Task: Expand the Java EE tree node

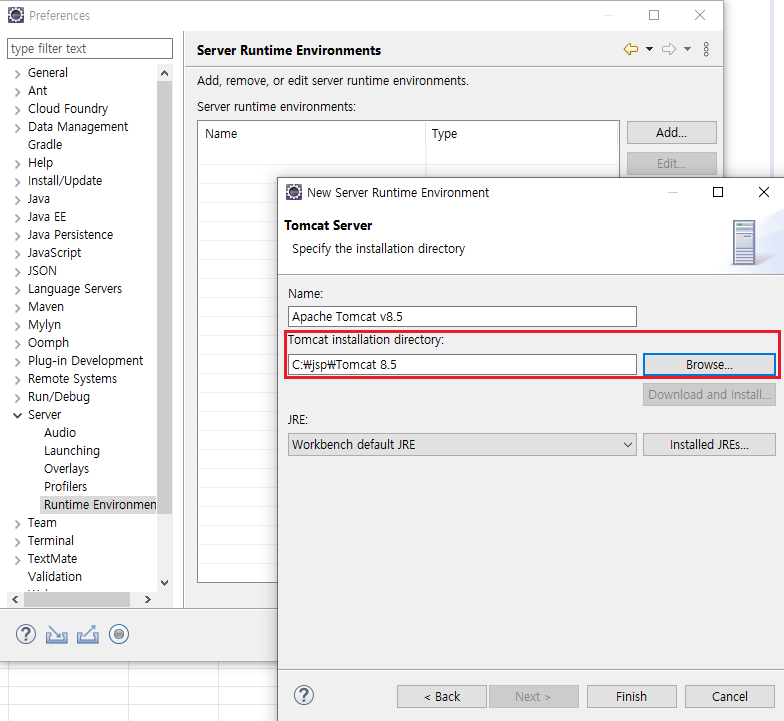Action: pyautogui.click(x=18, y=218)
